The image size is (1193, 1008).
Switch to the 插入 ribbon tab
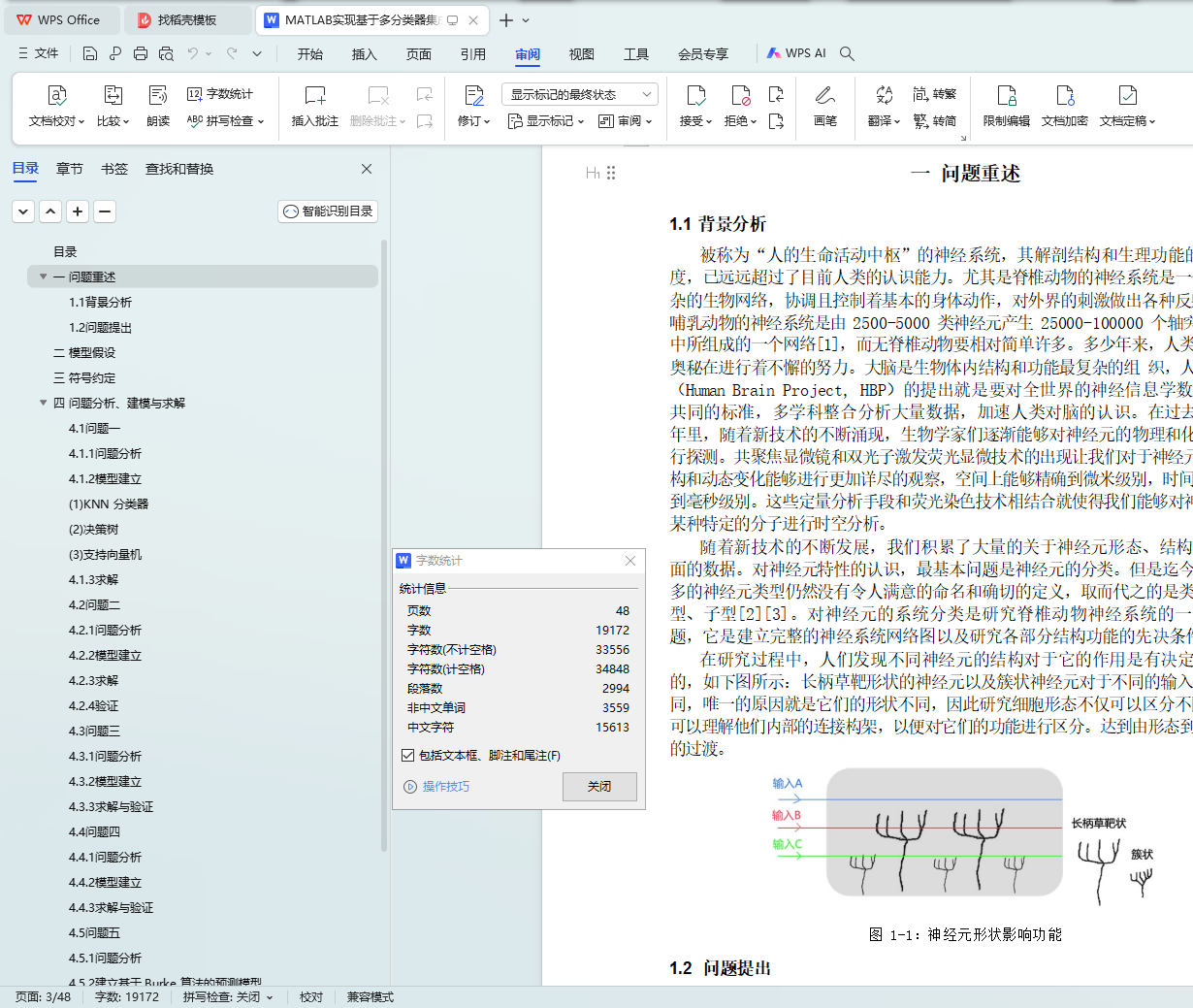[x=365, y=54]
